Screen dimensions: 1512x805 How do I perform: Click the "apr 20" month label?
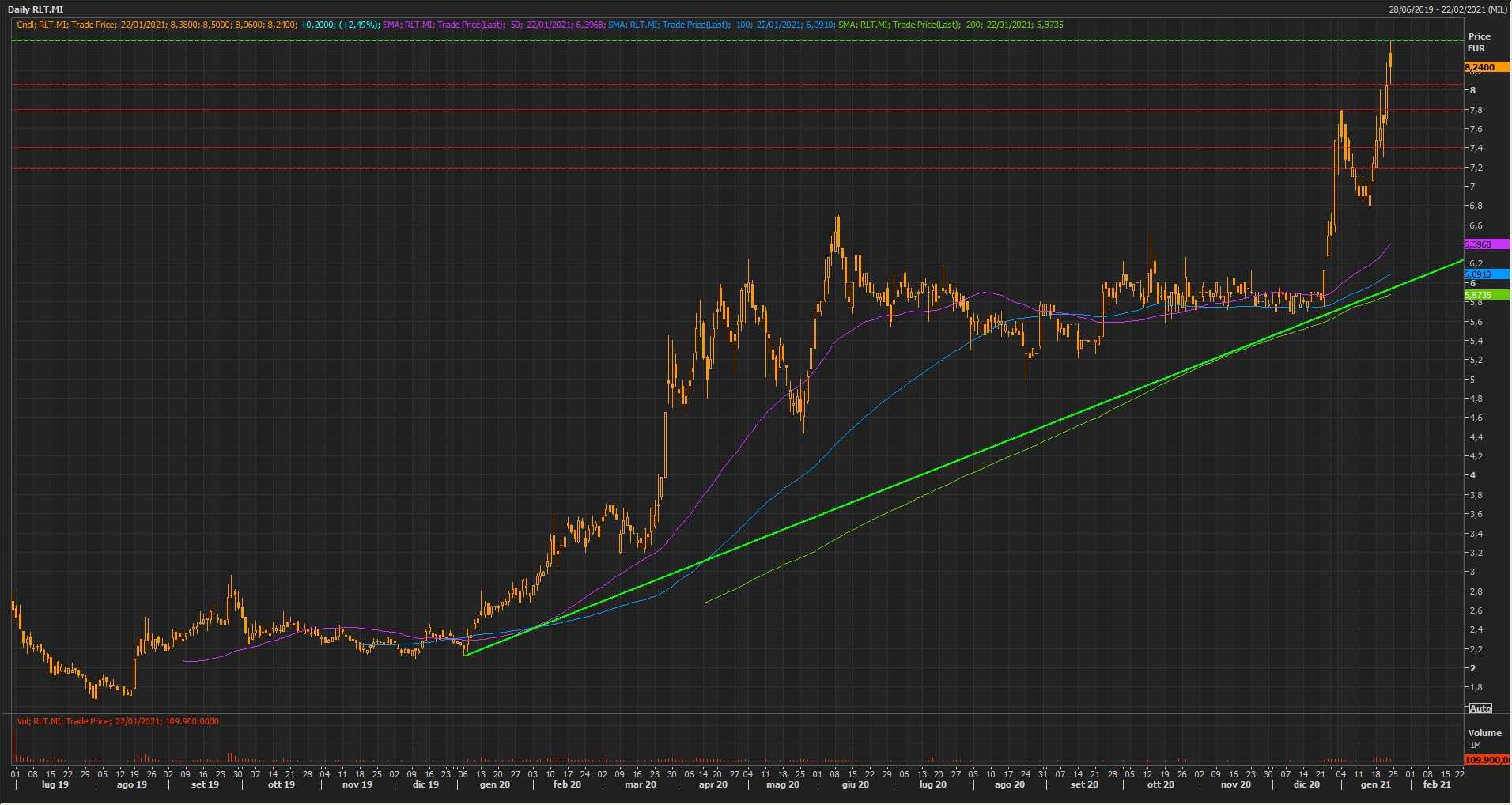click(713, 784)
